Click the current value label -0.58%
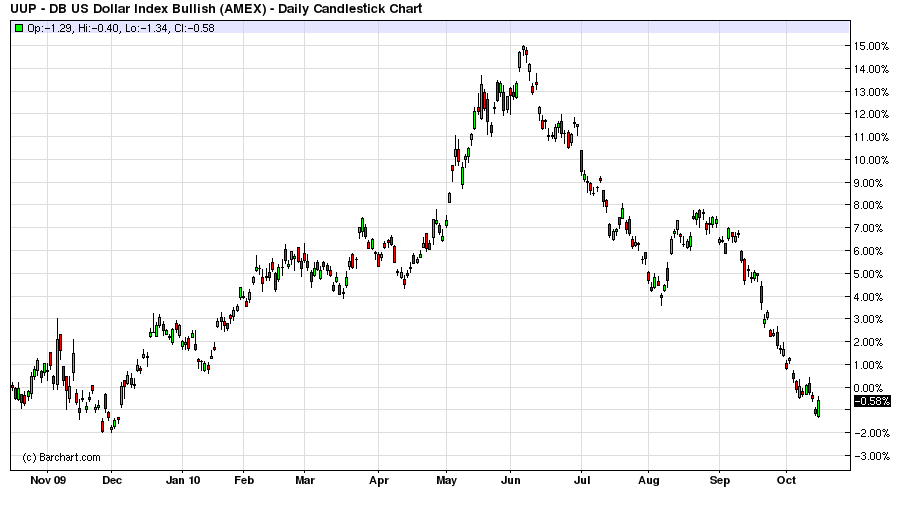Viewport: 900px width, 511px height. (872, 401)
